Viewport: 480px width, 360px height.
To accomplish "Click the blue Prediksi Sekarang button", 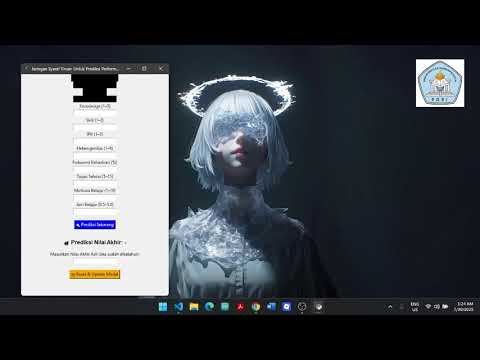I will (95, 225).
